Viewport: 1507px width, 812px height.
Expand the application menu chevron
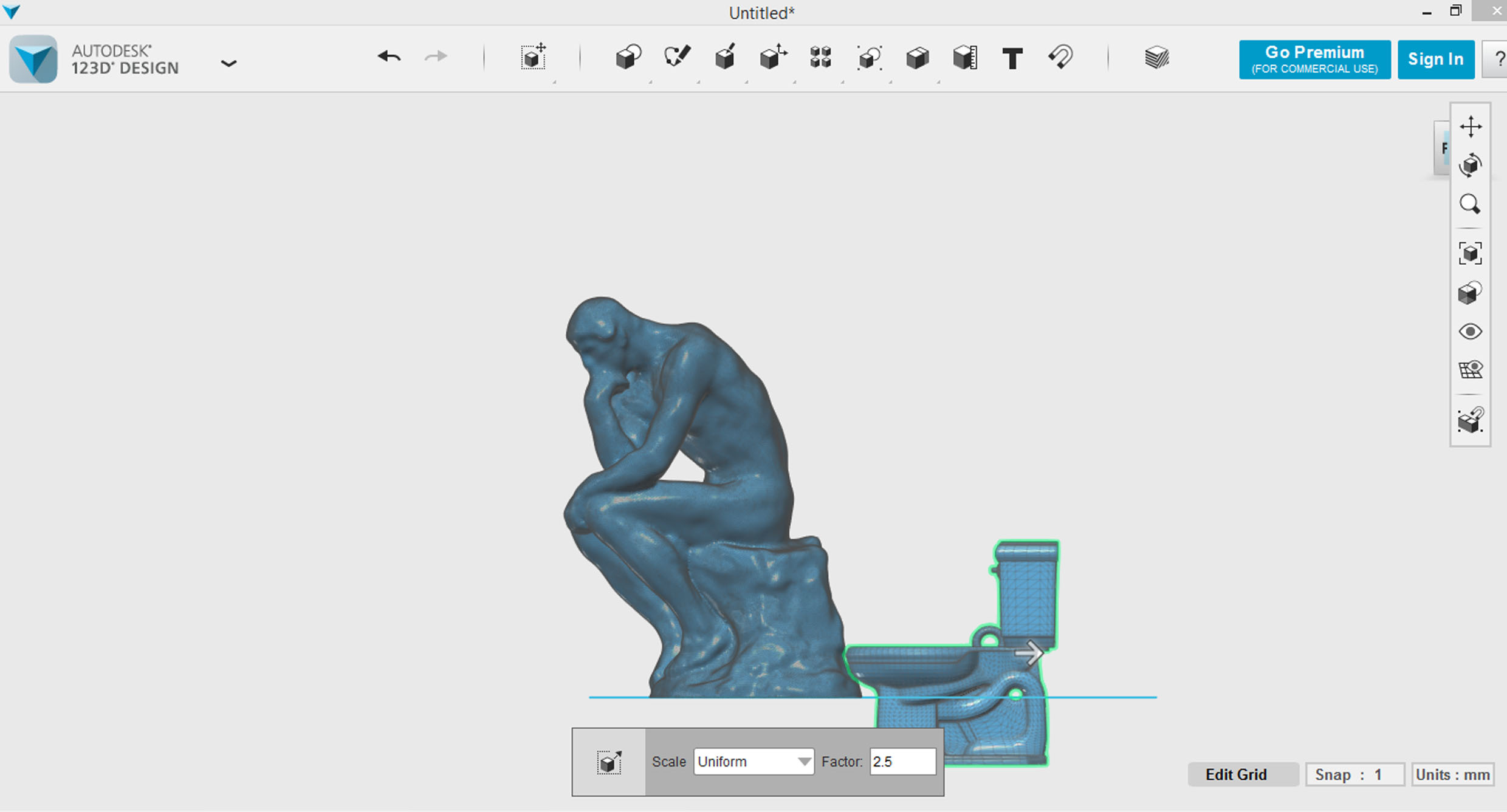click(x=228, y=63)
